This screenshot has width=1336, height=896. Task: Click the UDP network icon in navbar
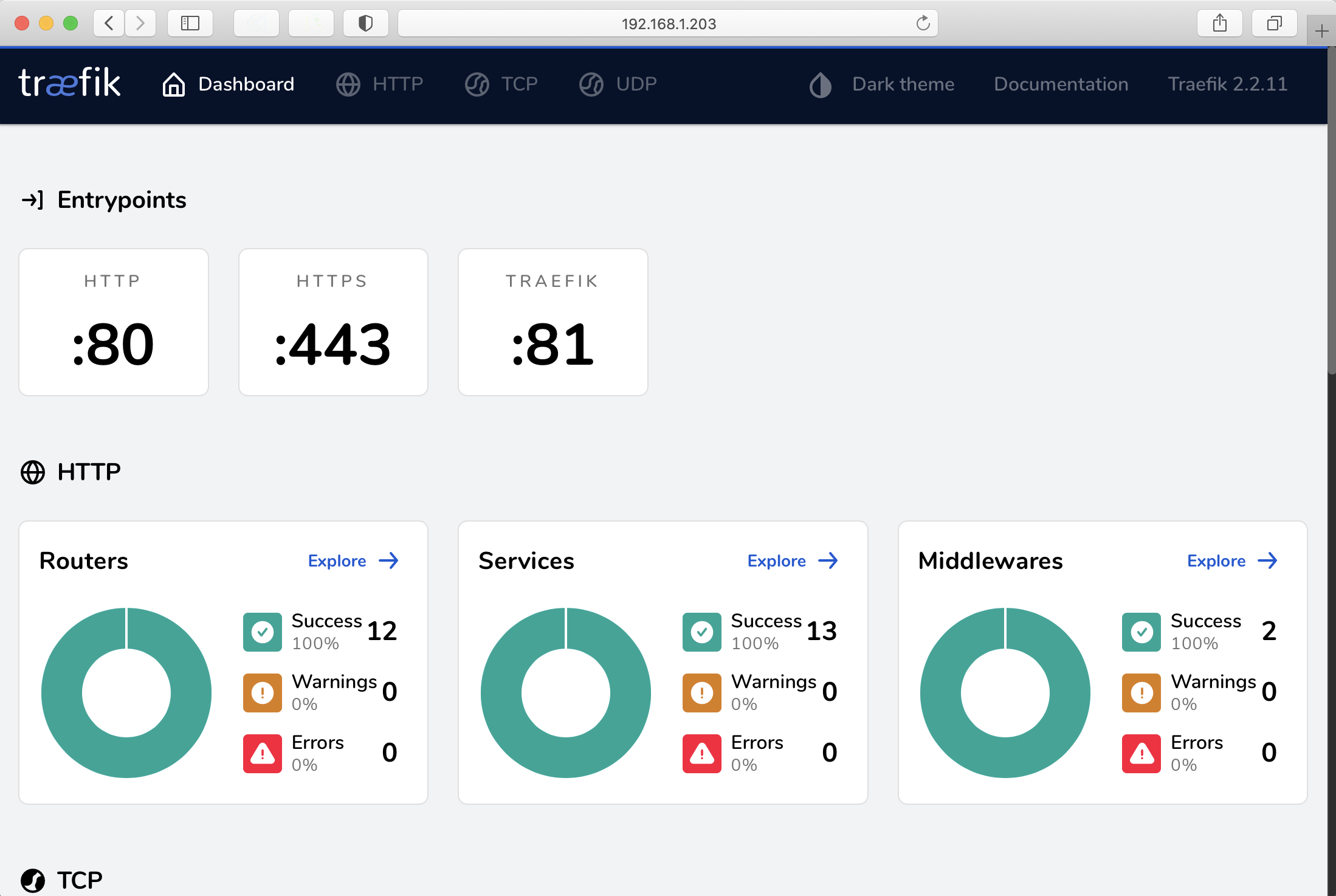coord(591,84)
